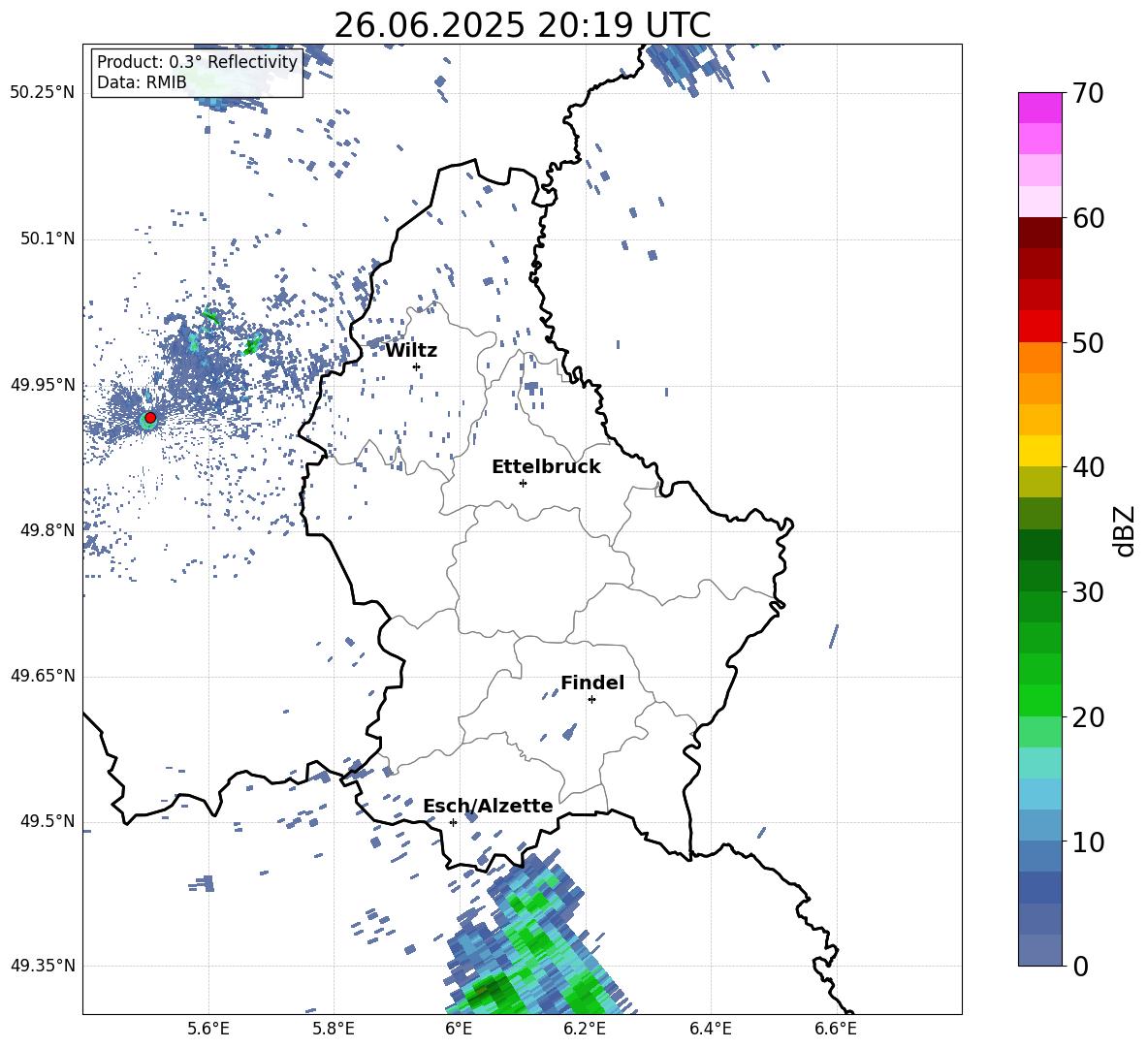Click the 50.1°N latitude label
Screen dimensions: 1148x1048
[x=48, y=238]
